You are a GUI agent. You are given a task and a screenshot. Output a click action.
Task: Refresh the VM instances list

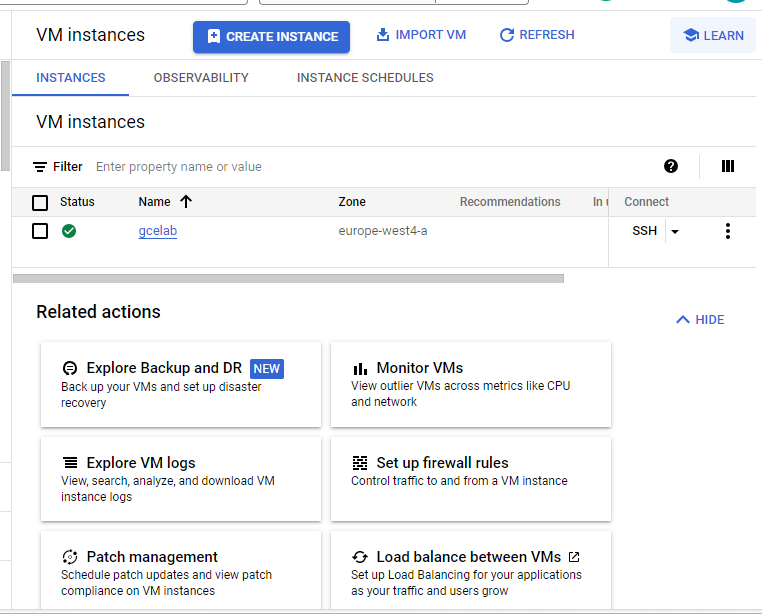537,35
